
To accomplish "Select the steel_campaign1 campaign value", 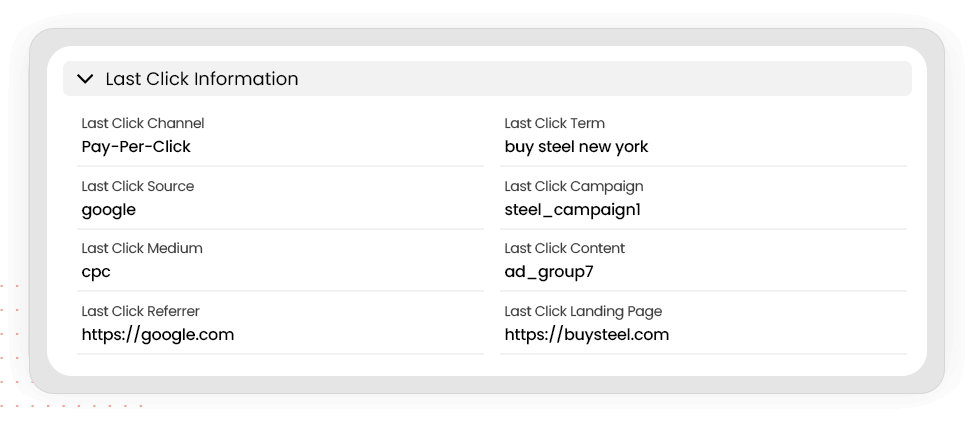I will [x=572, y=210].
